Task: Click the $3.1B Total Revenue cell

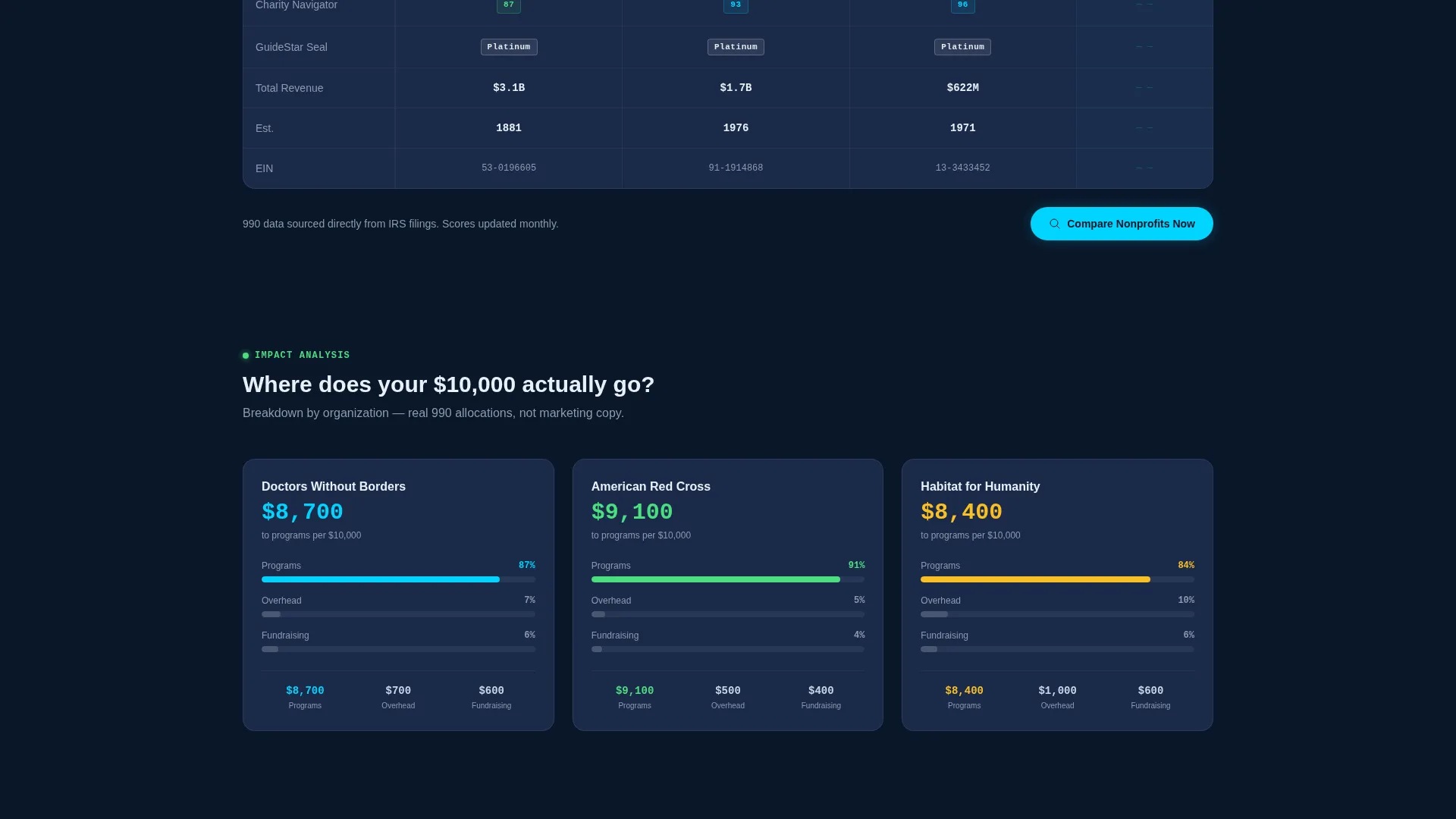Action: pyautogui.click(x=509, y=88)
